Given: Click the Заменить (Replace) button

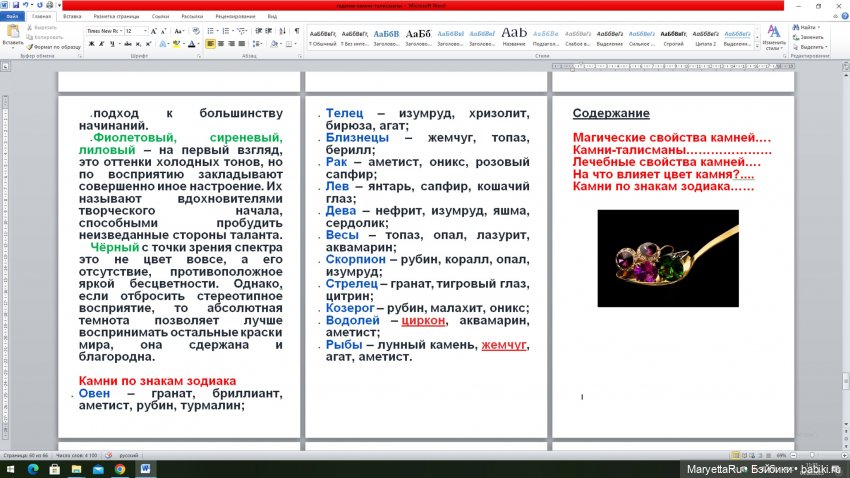Looking at the screenshot, I should (811, 37).
